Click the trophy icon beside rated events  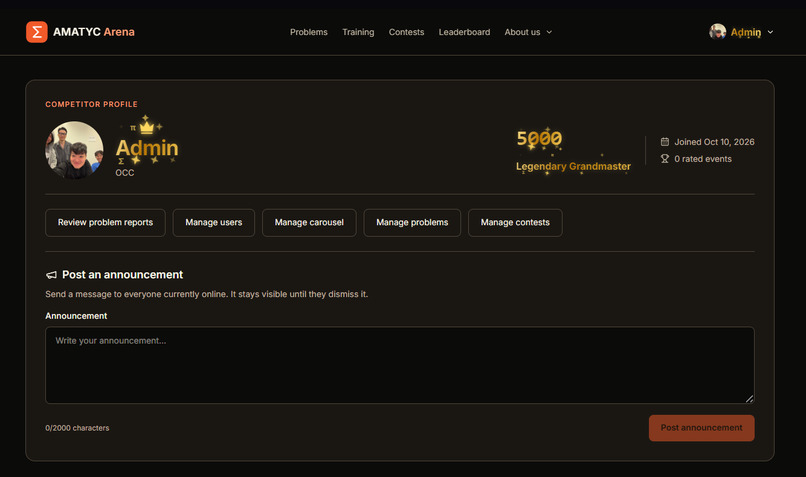click(x=665, y=159)
